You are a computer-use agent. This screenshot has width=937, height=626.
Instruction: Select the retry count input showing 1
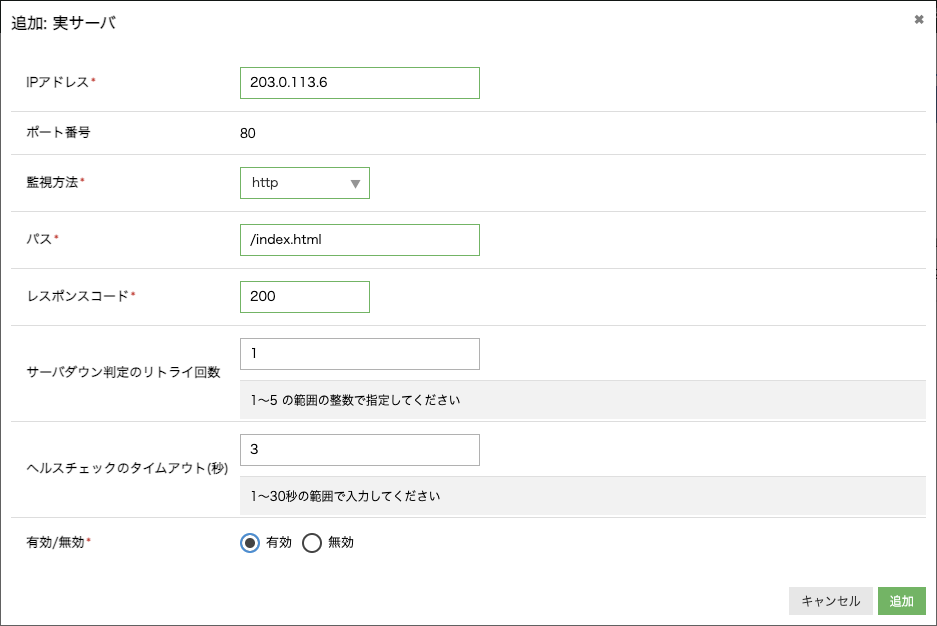pyautogui.click(x=359, y=354)
